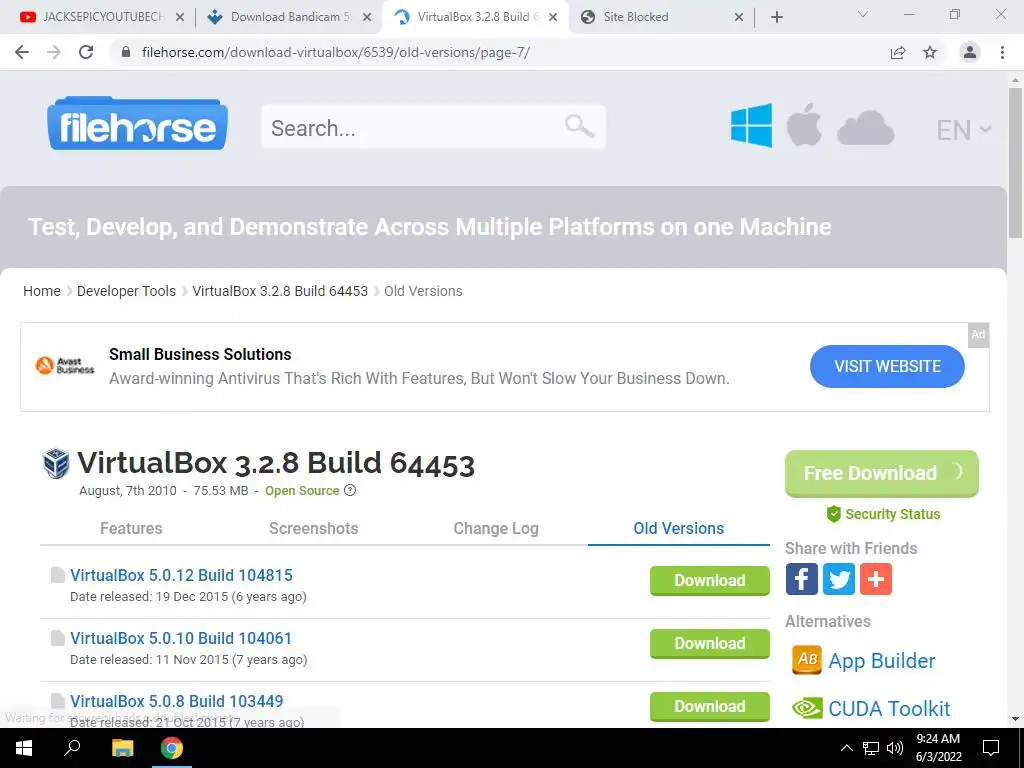1024x768 pixels.
Task: Open the VirtualBox 3.2.8 Build 64453 breadcrumb
Action: click(280, 291)
